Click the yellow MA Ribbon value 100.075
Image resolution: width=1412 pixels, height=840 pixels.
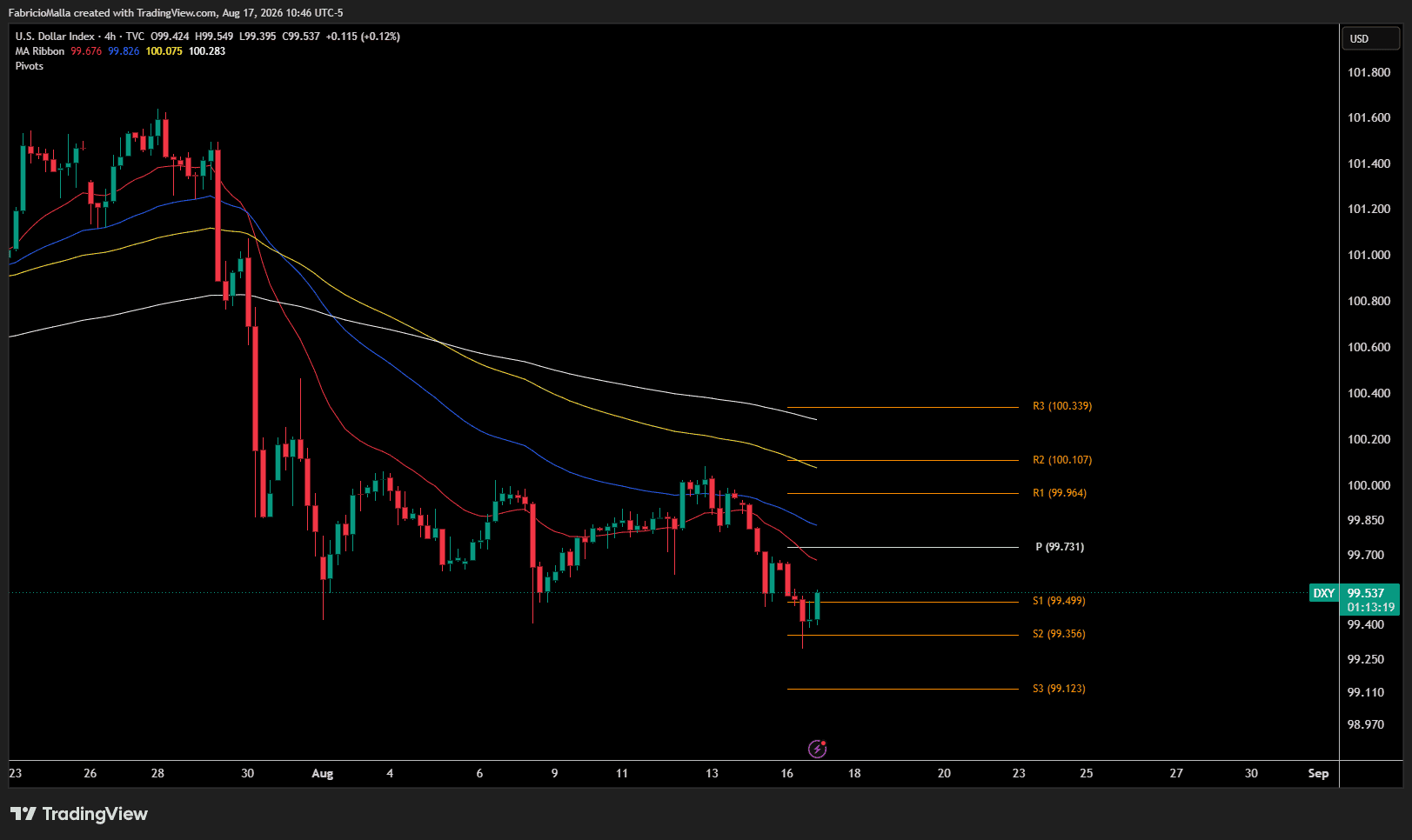[x=164, y=51]
